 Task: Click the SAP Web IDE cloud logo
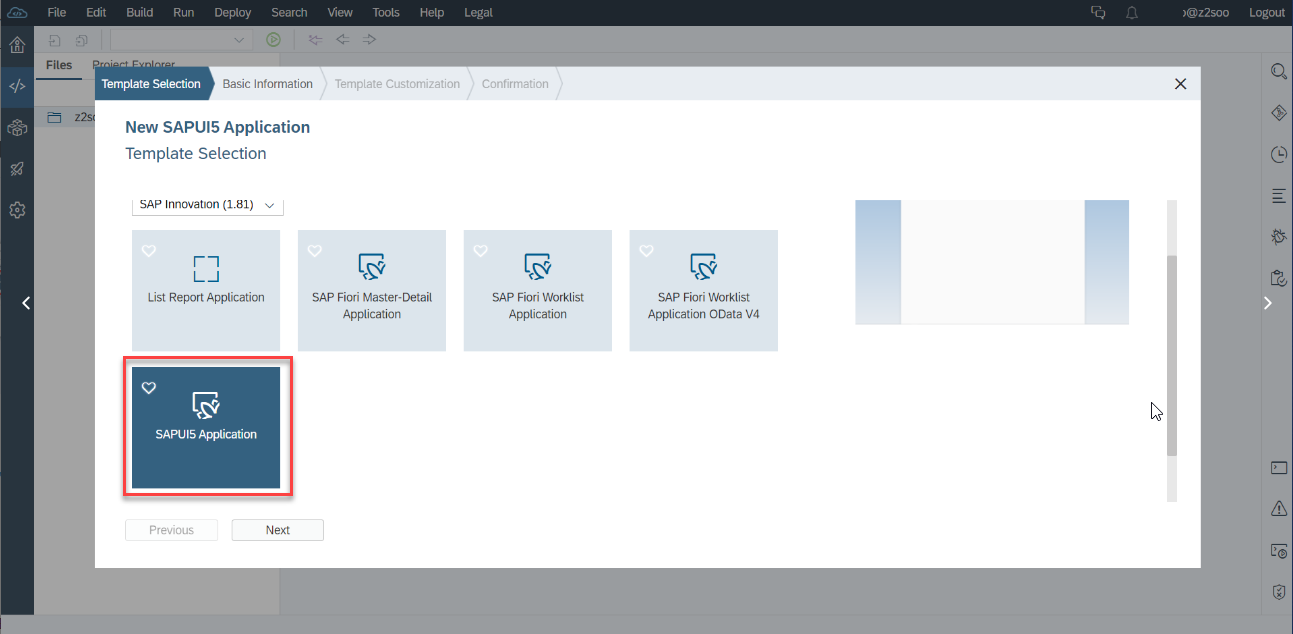pos(16,12)
